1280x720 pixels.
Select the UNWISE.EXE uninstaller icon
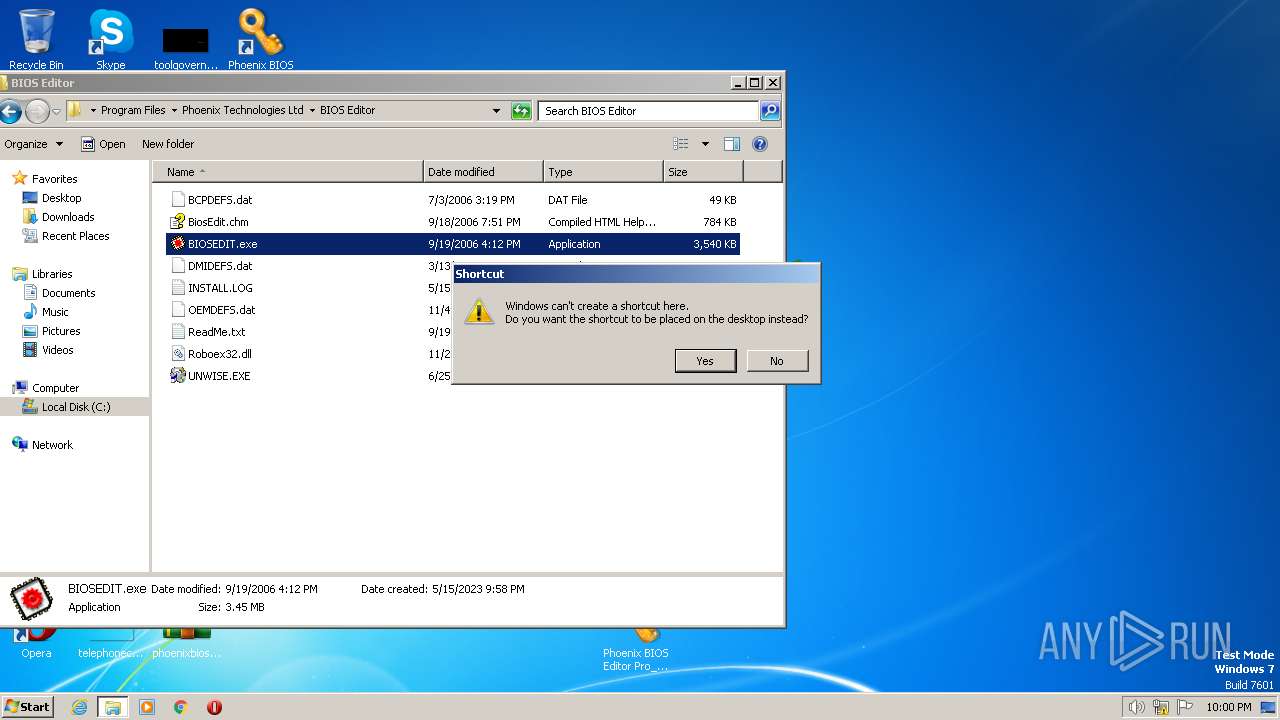178,376
